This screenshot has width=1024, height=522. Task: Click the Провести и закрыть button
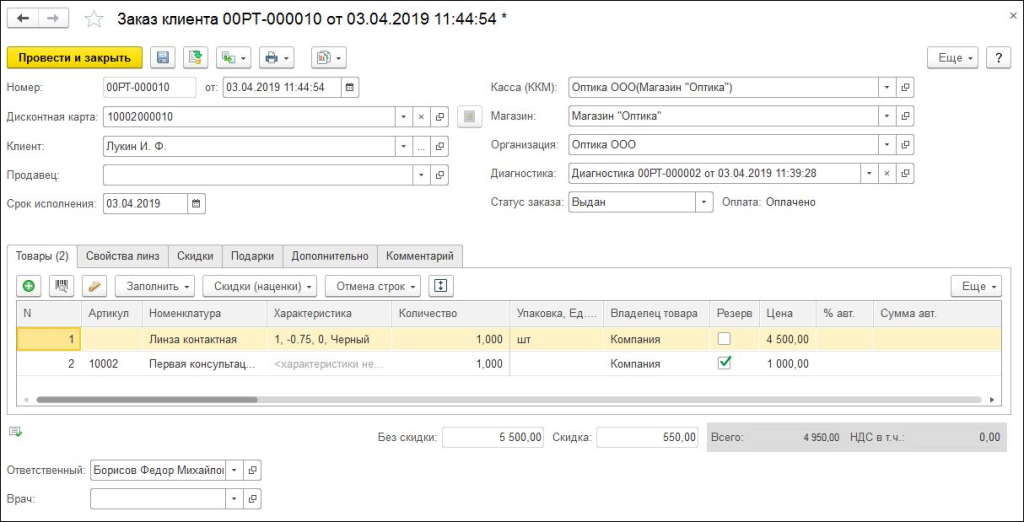tap(75, 57)
